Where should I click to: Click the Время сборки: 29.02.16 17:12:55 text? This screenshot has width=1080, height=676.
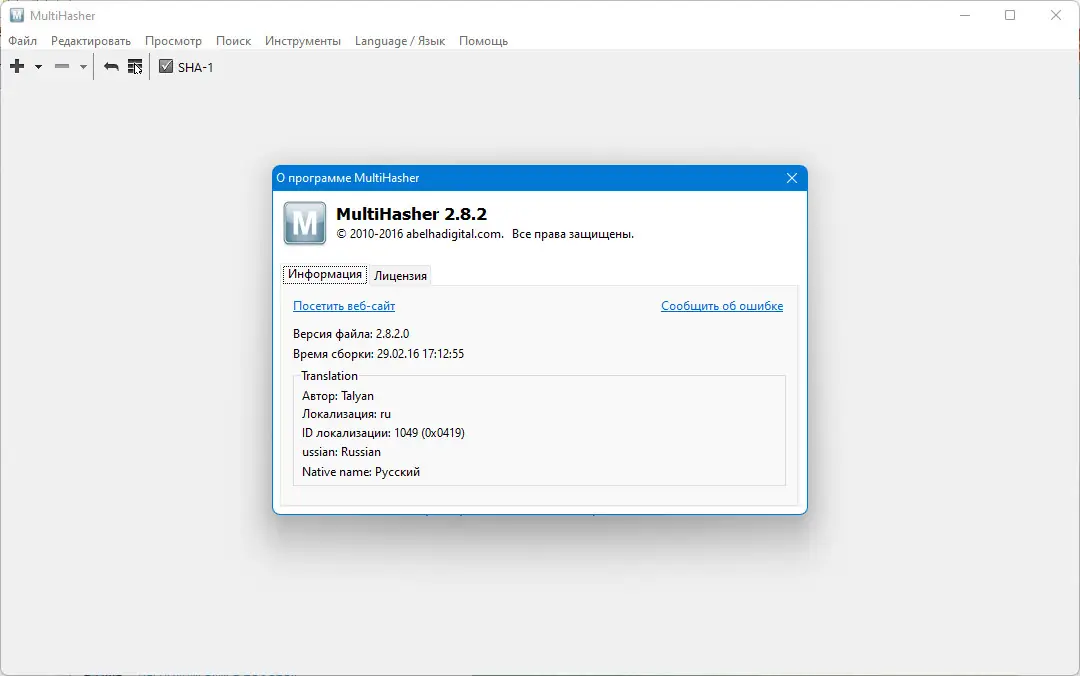[x=379, y=354]
